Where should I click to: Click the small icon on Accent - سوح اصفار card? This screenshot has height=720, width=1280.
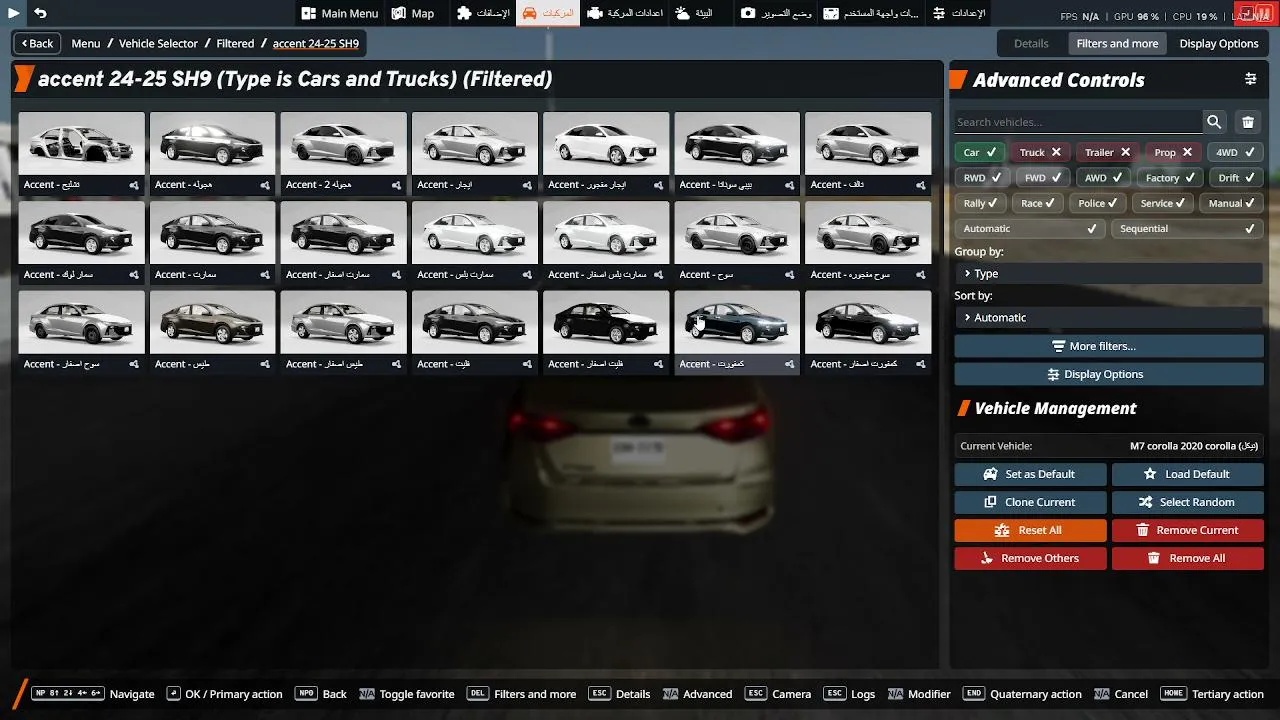coord(134,365)
